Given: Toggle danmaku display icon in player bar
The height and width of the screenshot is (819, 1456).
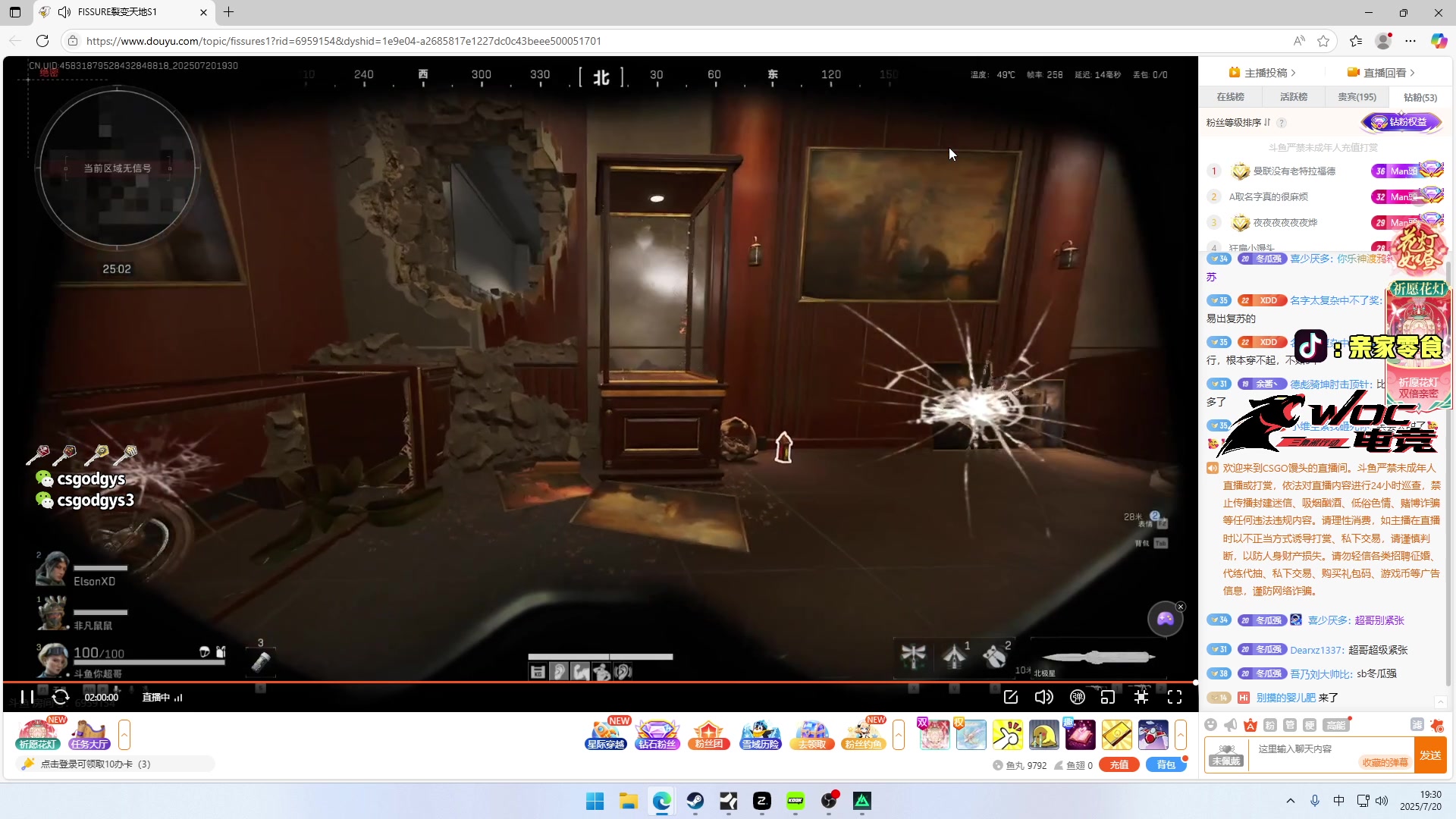Looking at the screenshot, I should click(x=1078, y=697).
